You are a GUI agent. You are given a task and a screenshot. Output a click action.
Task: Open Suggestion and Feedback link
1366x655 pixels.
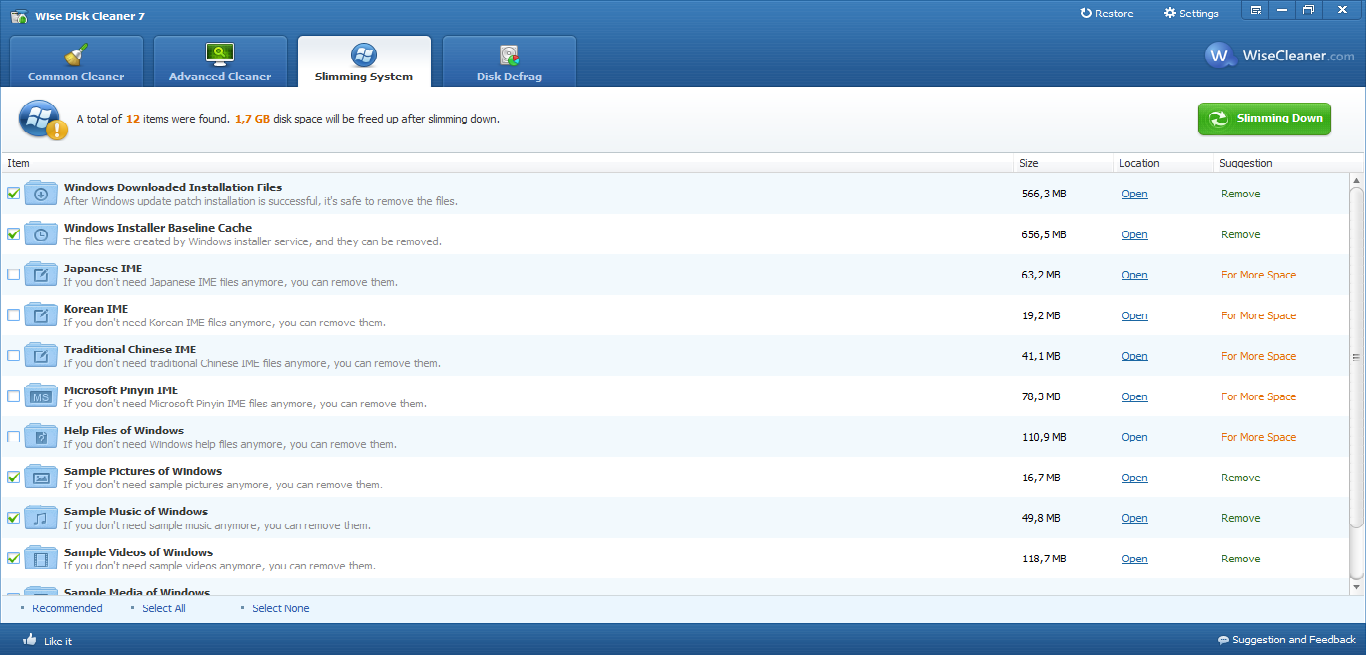tap(1286, 640)
